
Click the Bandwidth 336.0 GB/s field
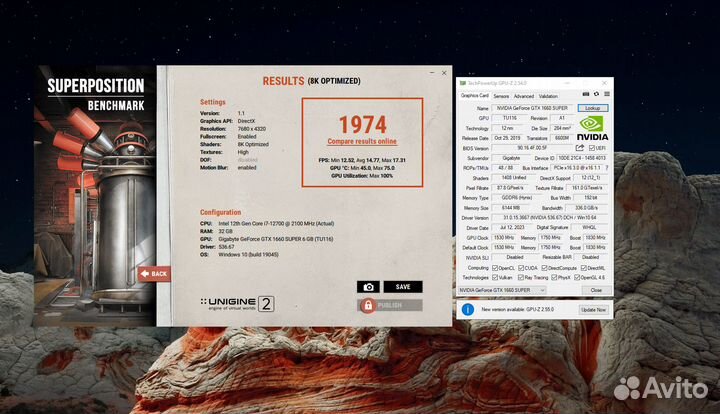(x=586, y=208)
